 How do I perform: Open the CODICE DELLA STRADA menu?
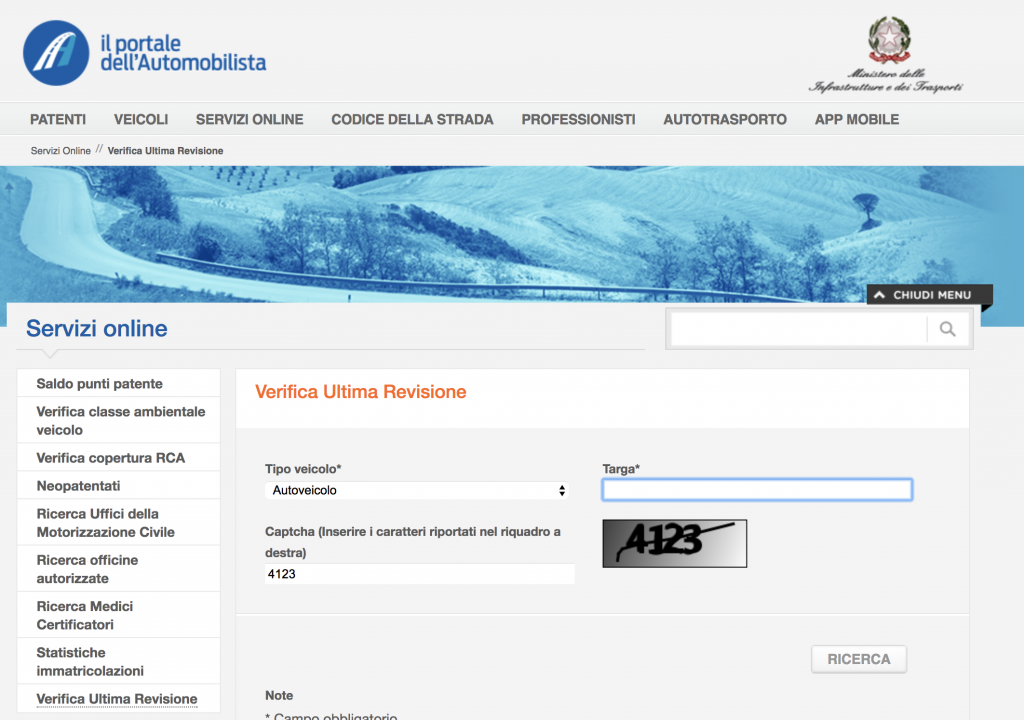[x=412, y=120]
